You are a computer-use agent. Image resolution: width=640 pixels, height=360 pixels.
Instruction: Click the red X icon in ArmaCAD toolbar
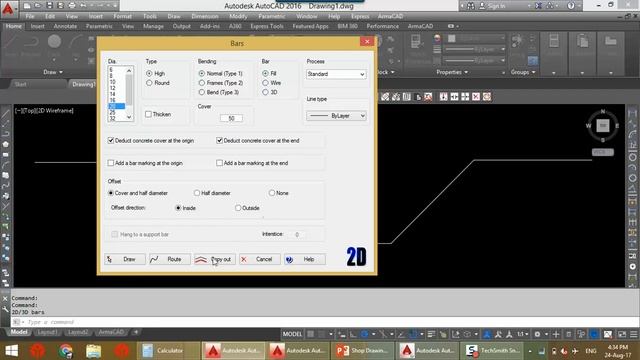(x=476, y=97)
